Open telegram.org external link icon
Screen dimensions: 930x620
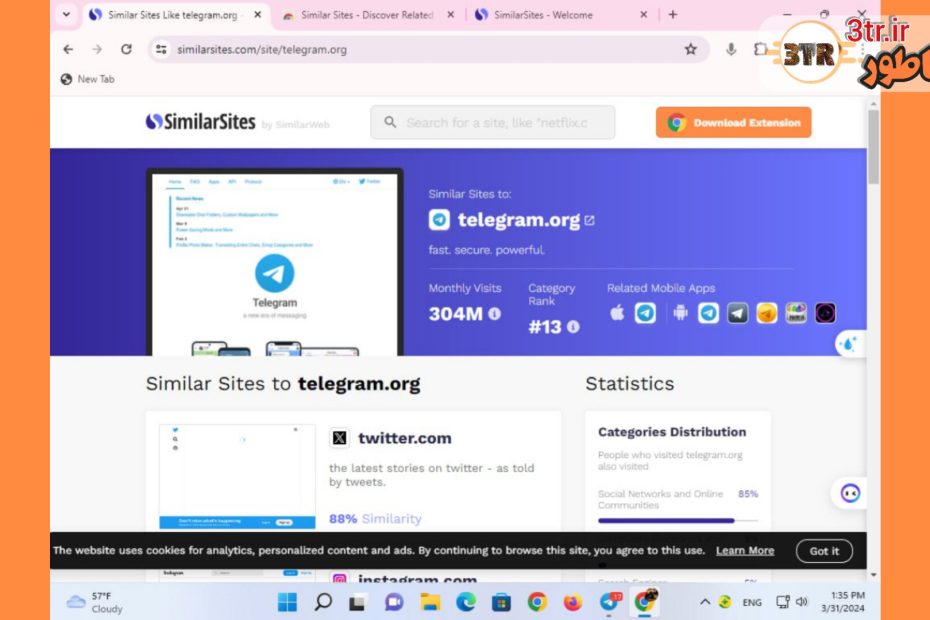point(589,221)
